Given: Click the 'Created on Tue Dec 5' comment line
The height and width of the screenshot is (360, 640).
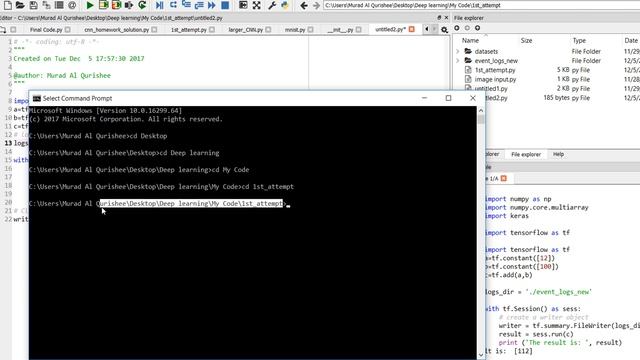Looking at the screenshot, I should tap(79, 59).
